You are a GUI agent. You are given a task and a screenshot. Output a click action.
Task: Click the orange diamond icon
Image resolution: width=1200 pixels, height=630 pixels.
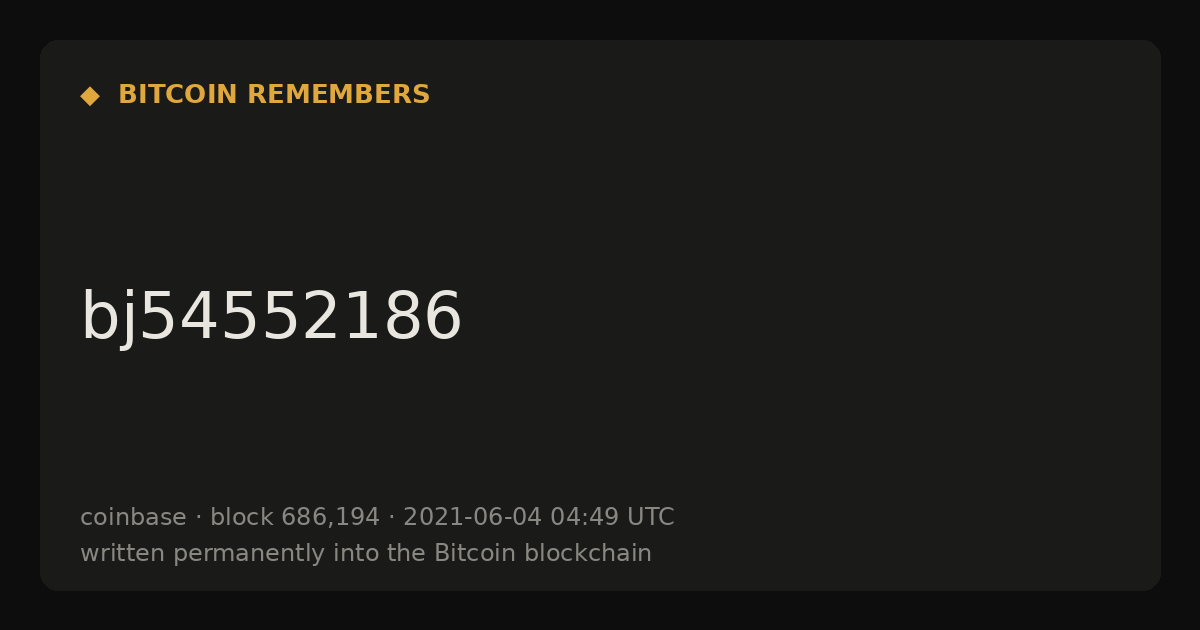tap(90, 96)
